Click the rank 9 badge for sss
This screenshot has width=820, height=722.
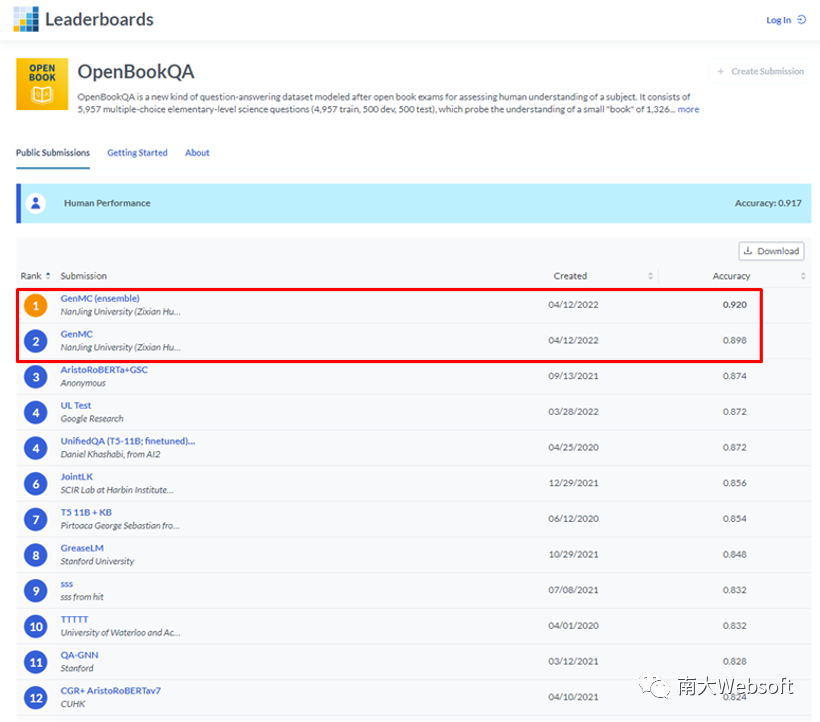coord(36,590)
